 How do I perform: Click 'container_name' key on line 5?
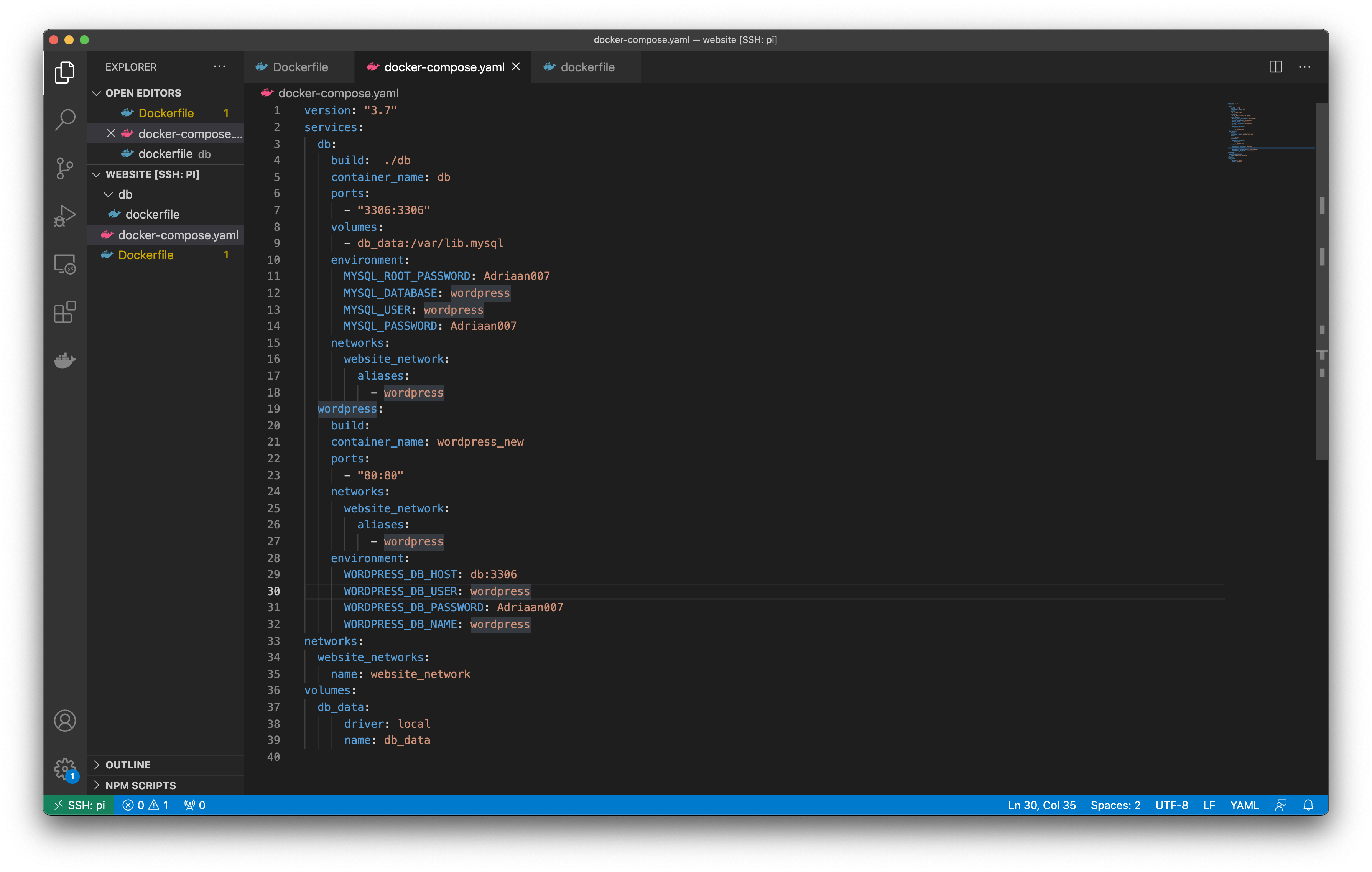(377, 177)
